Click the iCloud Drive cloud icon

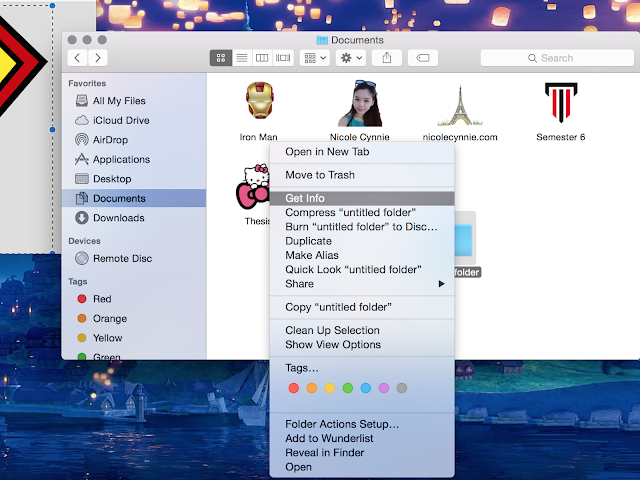[x=82, y=120]
